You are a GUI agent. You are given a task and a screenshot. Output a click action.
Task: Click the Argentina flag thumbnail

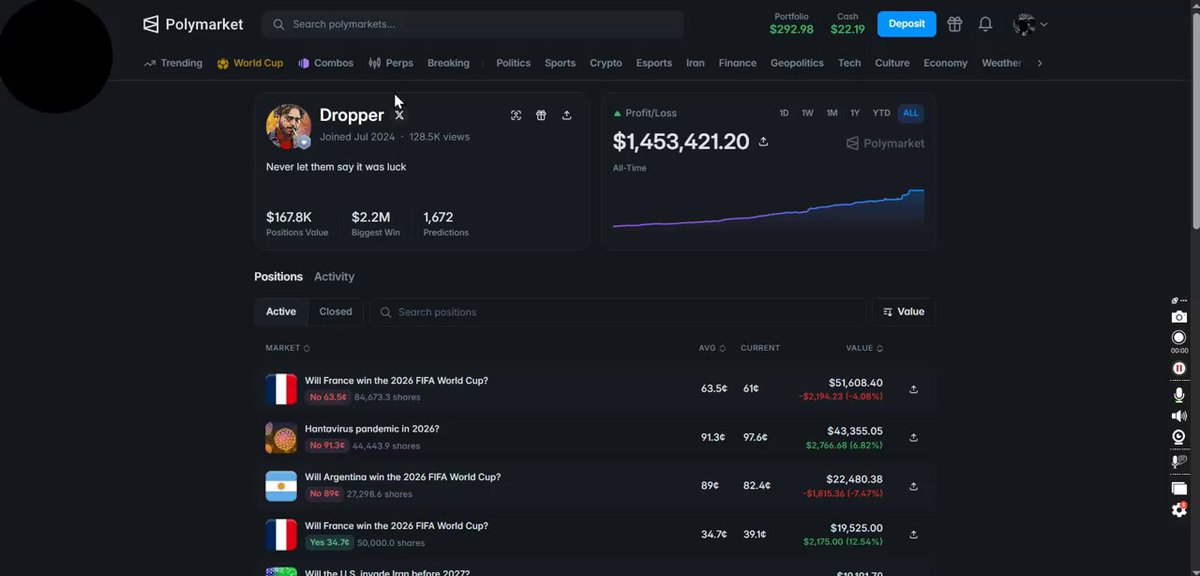point(281,486)
